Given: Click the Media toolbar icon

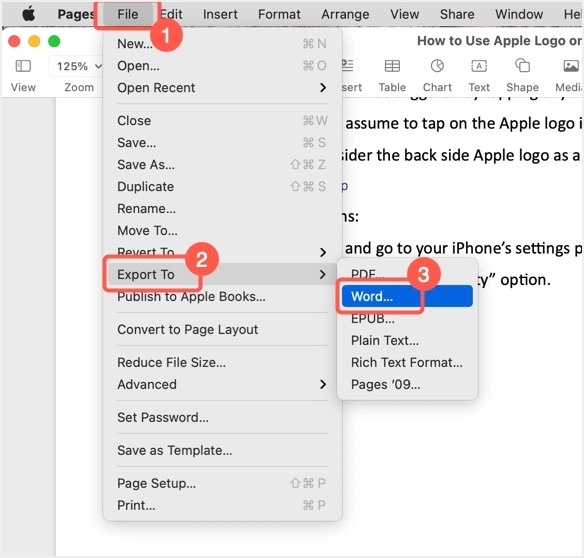Looking at the screenshot, I should (571, 66).
